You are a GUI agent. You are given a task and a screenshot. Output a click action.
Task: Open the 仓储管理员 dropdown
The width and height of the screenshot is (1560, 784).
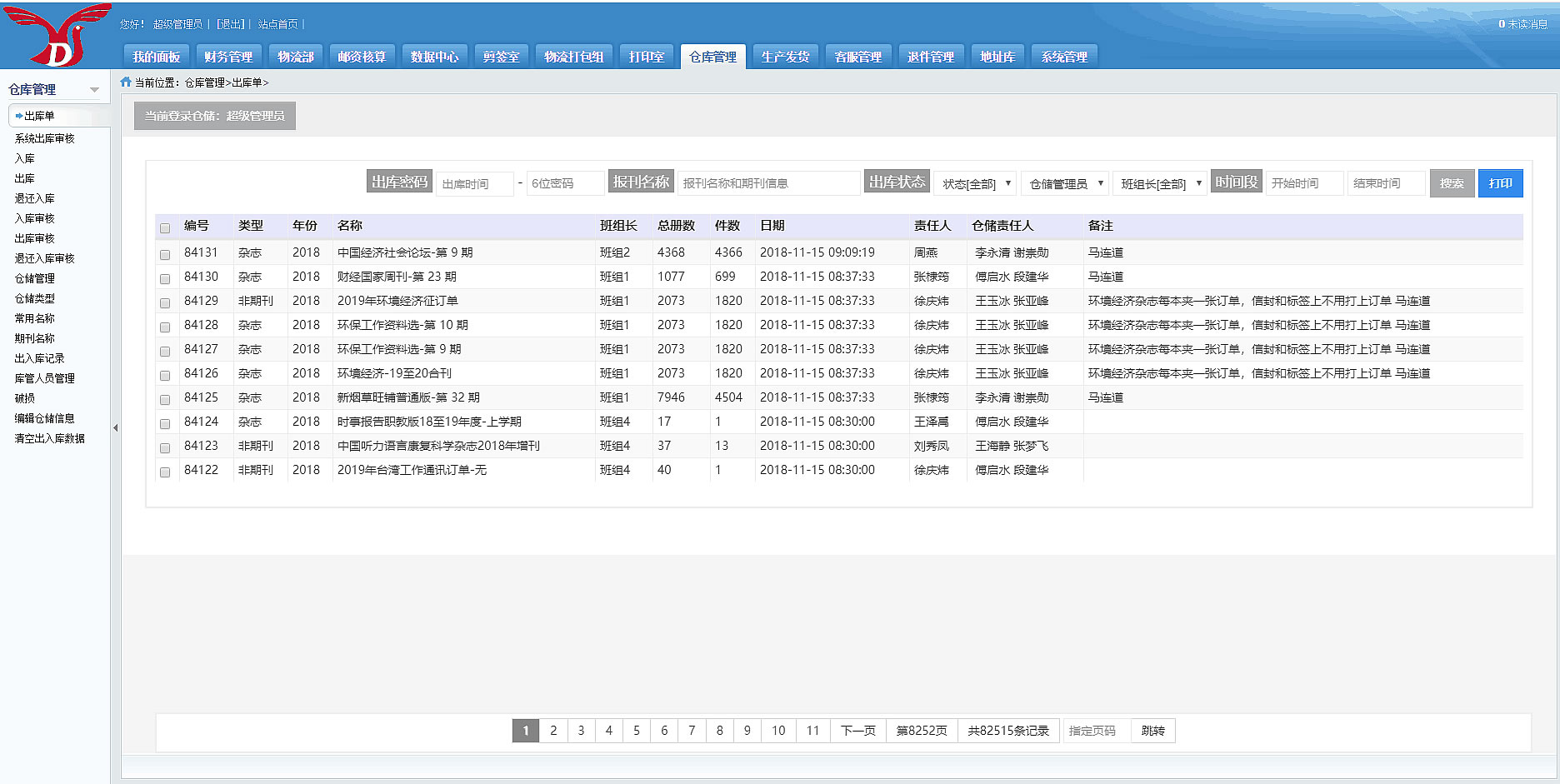point(1066,183)
